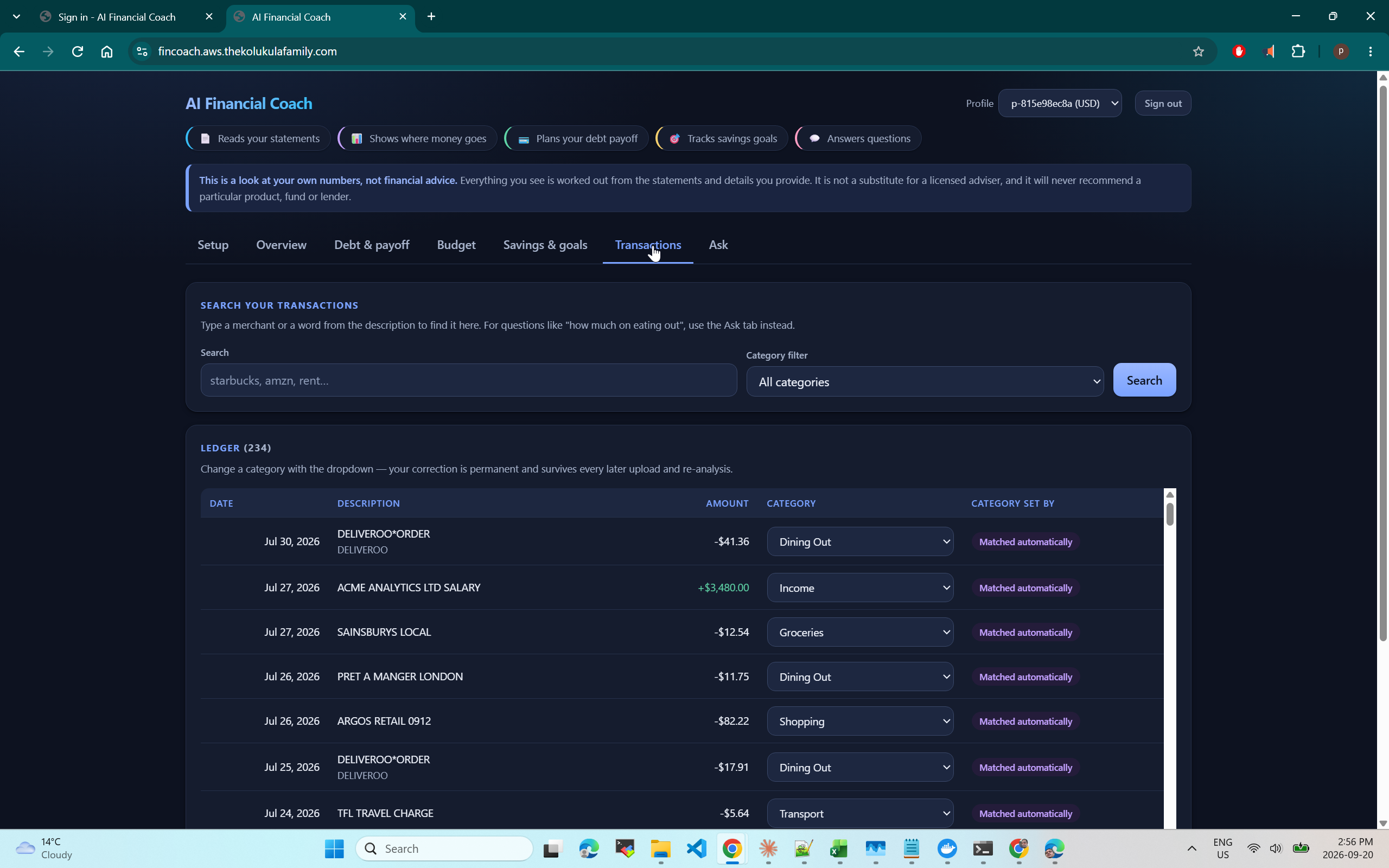Open Excel from the taskbar
The height and width of the screenshot is (868, 1389).
(839, 848)
